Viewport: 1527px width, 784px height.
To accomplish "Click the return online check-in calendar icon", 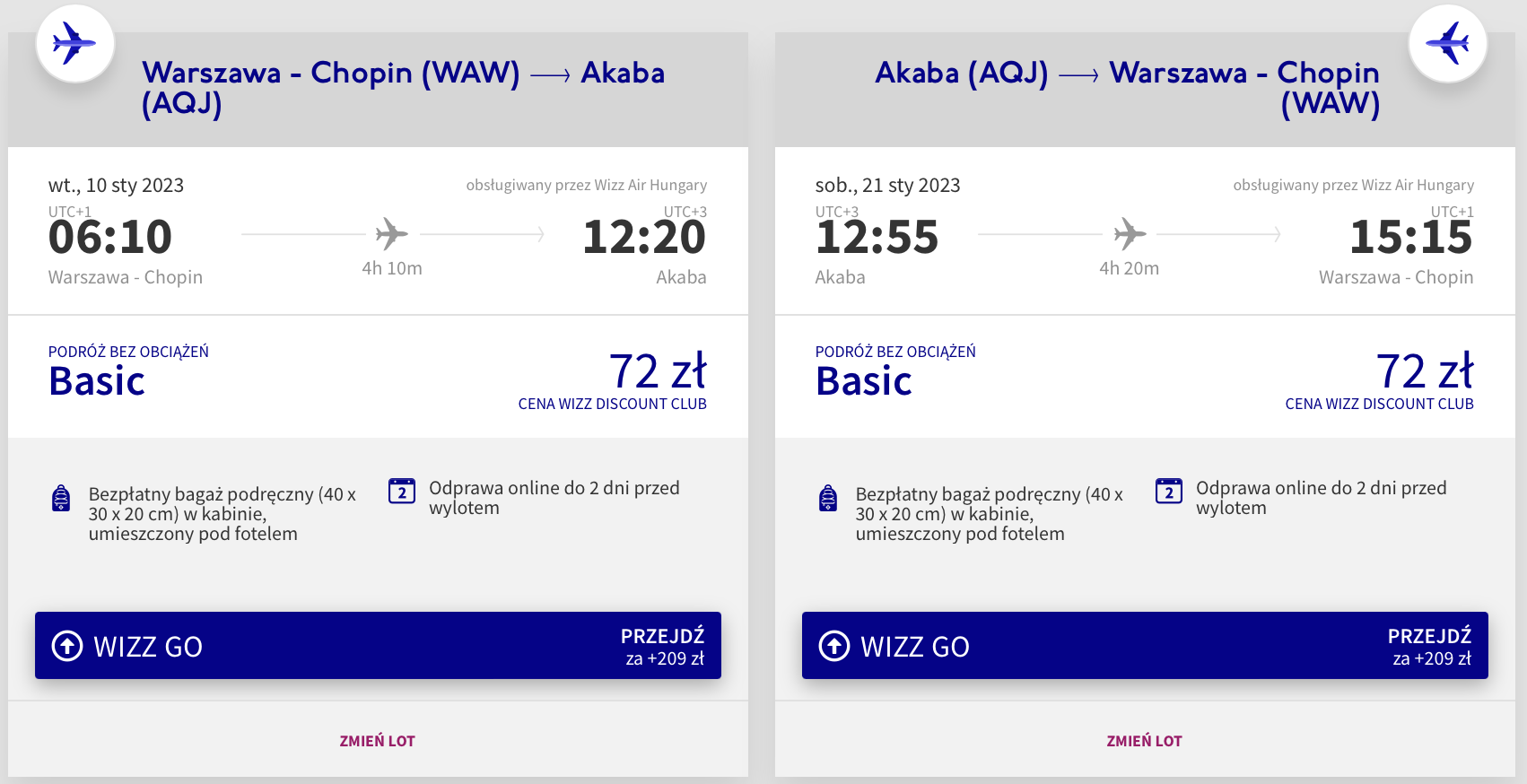I will tap(1168, 491).
